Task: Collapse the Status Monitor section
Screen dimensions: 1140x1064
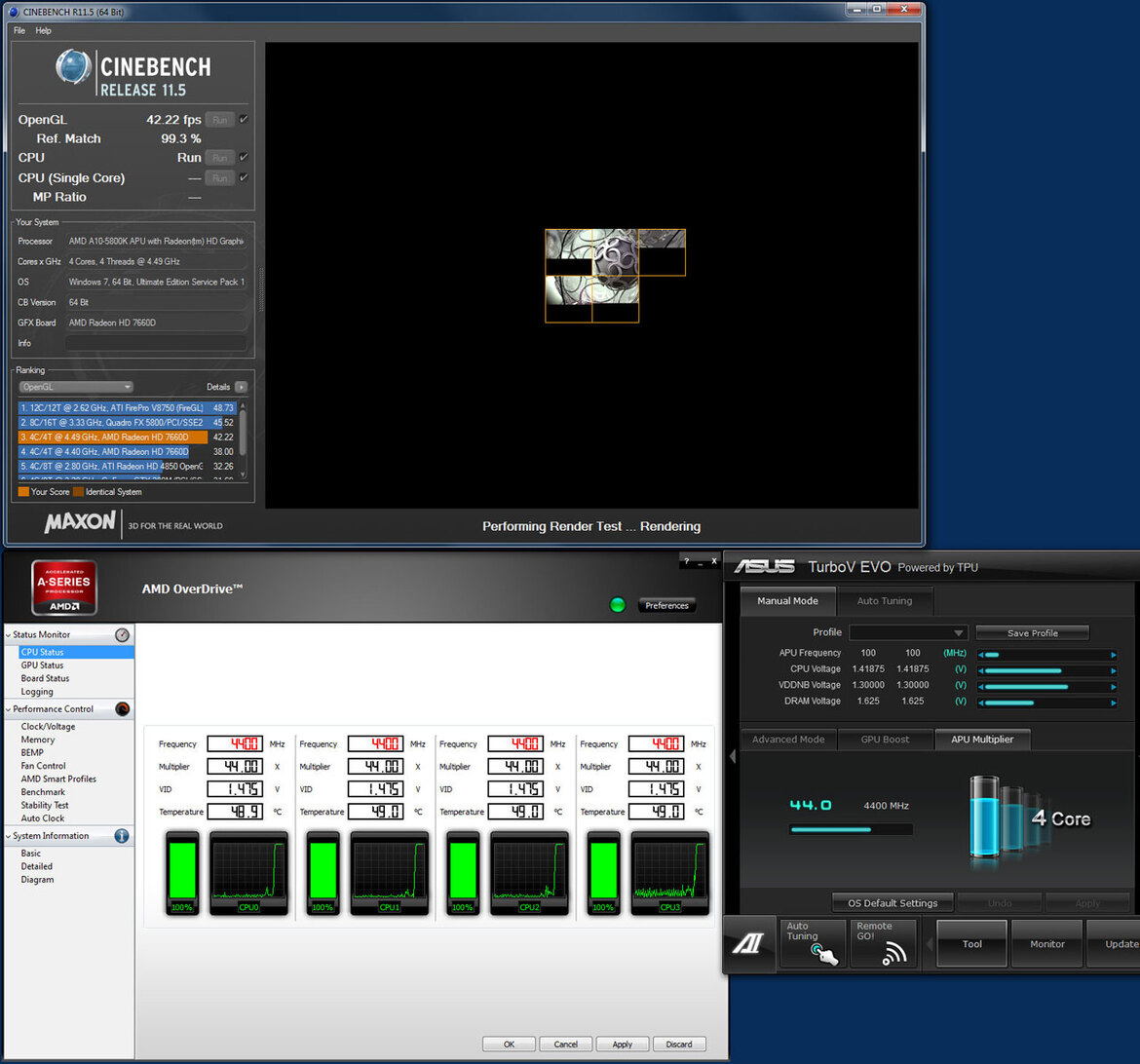Action: coord(8,635)
